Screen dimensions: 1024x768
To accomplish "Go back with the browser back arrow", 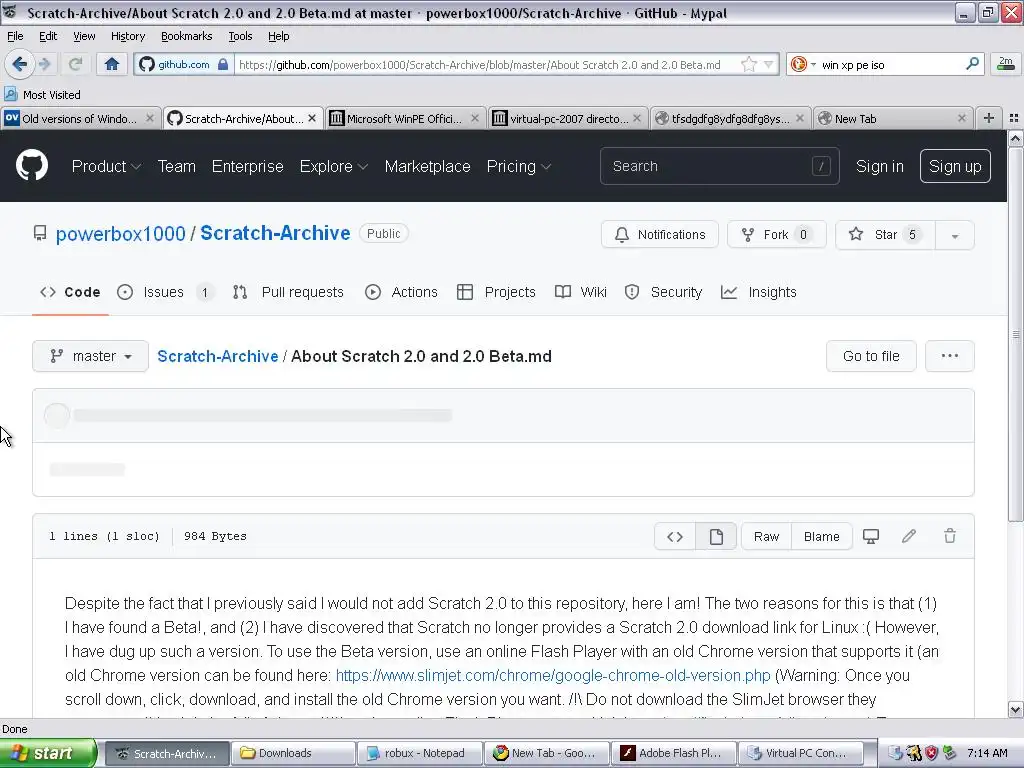I will [x=19, y=64].
